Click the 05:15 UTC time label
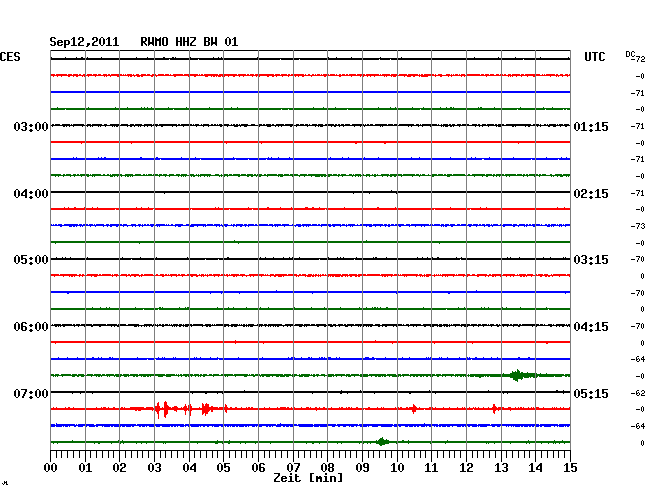The height and width of the screenshot is (494, 650). click(591, 393)
